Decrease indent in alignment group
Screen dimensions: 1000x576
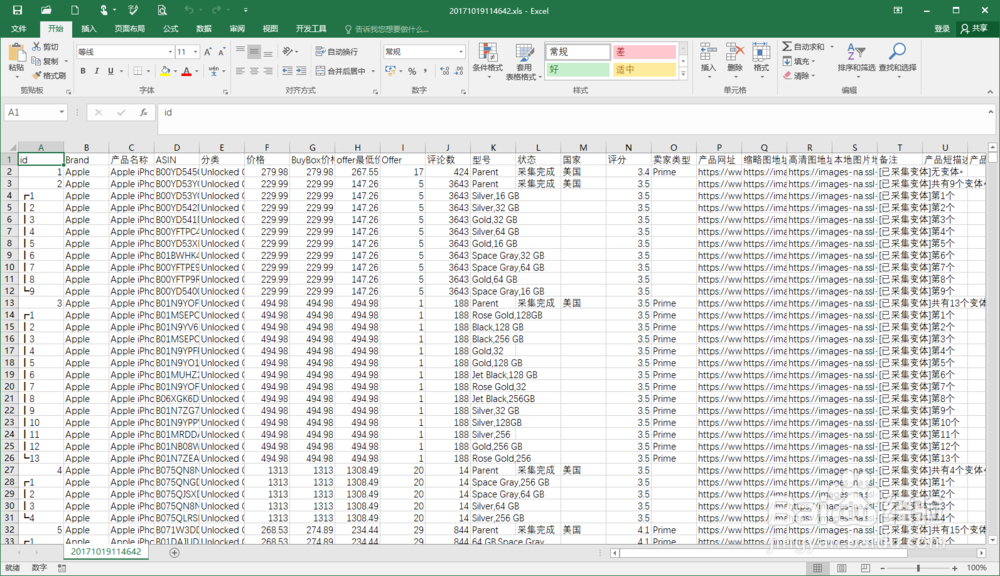pyautogui.click(x=288, y=71)
